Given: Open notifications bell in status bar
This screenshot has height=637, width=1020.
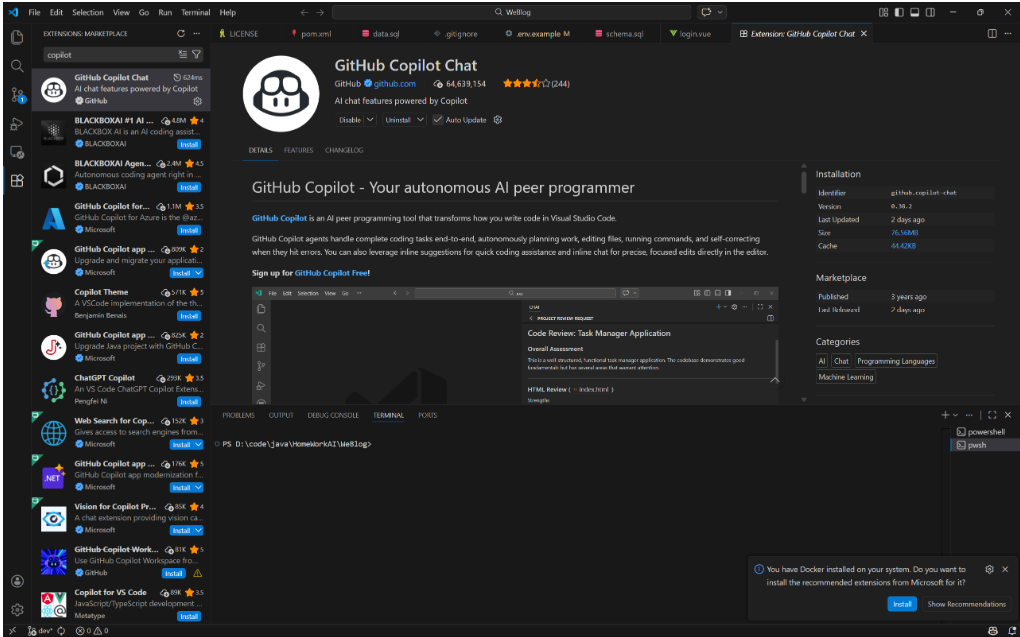Looking at the screenshot, I should click(1012, 630).
